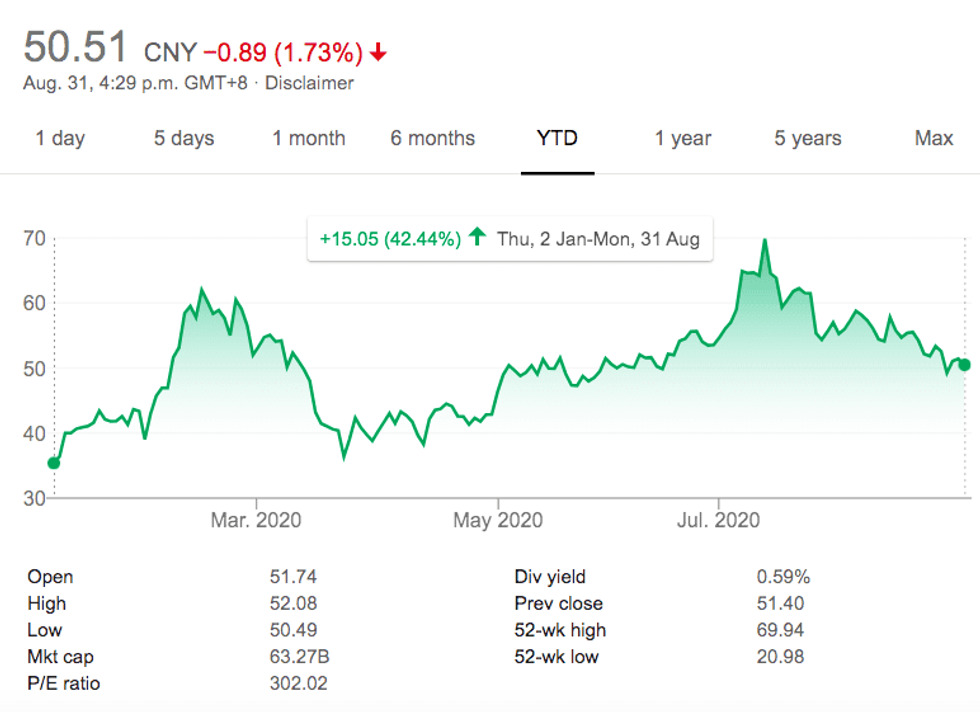Click the 50.51 current price value

[x=76, y=48]
